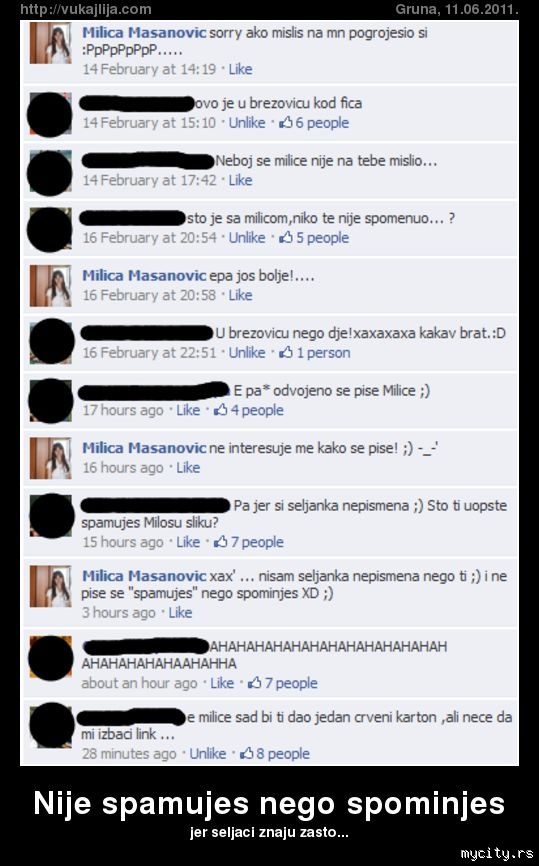
Task: Click thumbs-up icon beside 6 people
Action: 286,123
